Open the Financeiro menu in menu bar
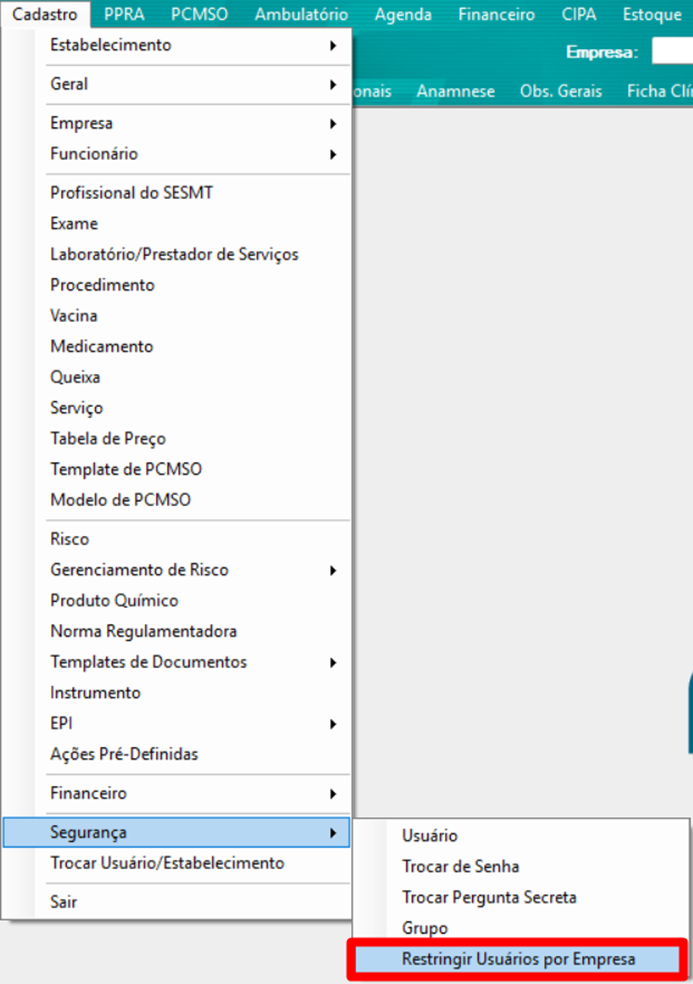This screenshot has height=984, width=693. tap(497, 14)
